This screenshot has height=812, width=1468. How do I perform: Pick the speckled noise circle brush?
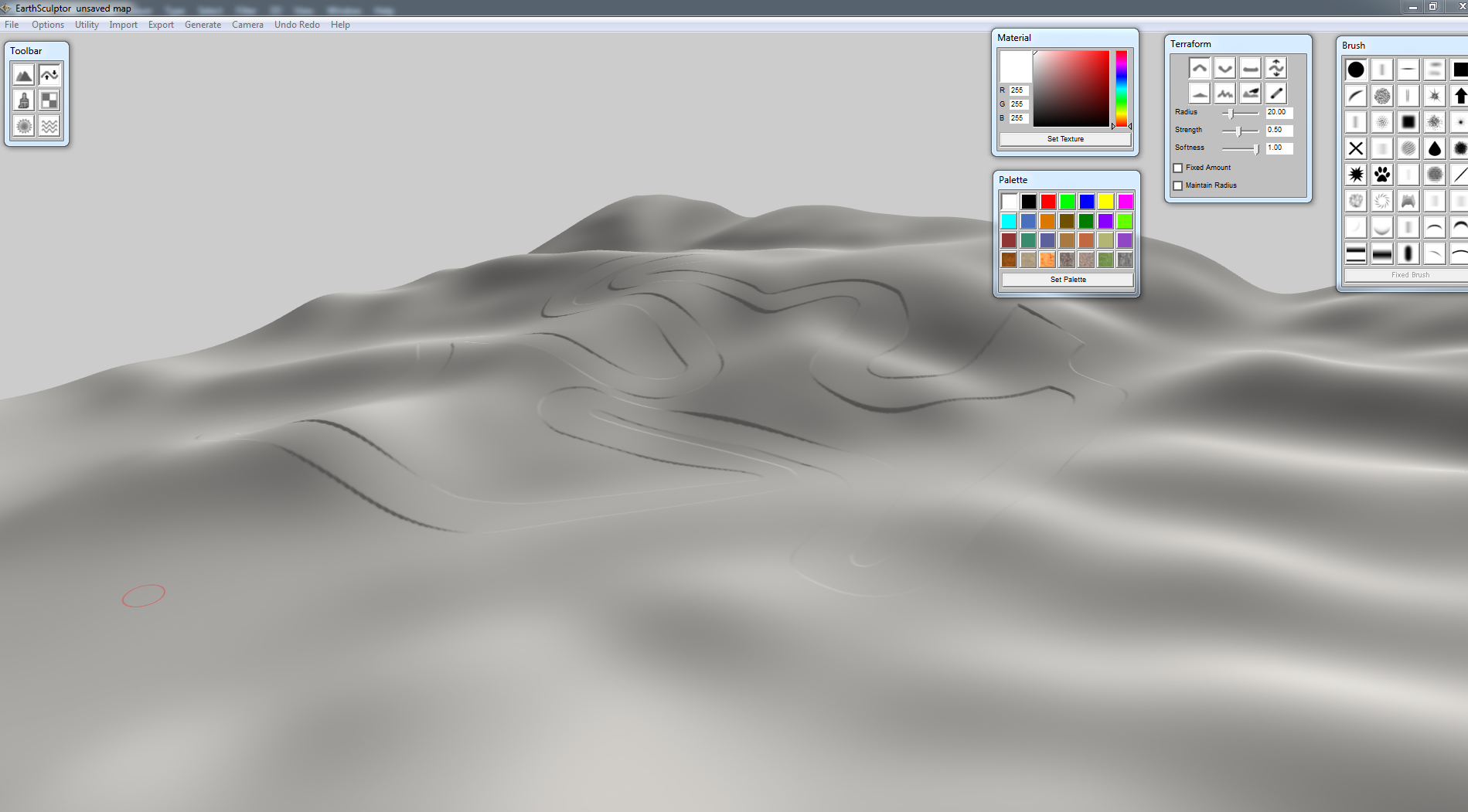pyautogui.click(x=1382, y=96)
